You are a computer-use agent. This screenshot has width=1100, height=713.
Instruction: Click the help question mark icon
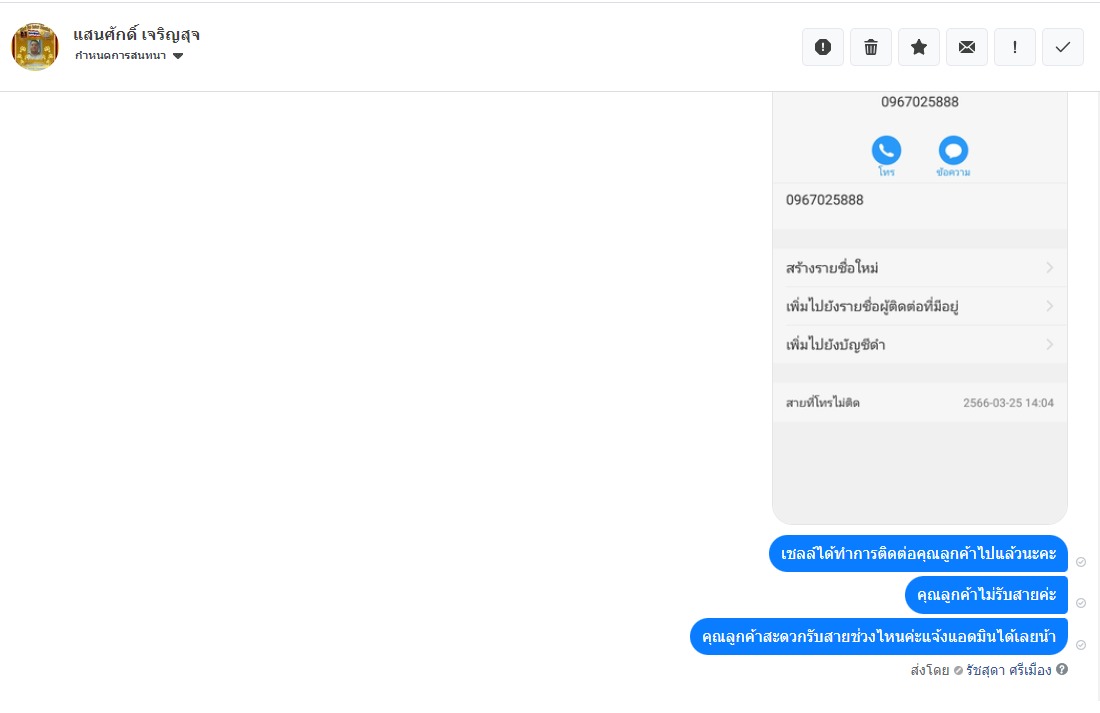coord(1062,669)
